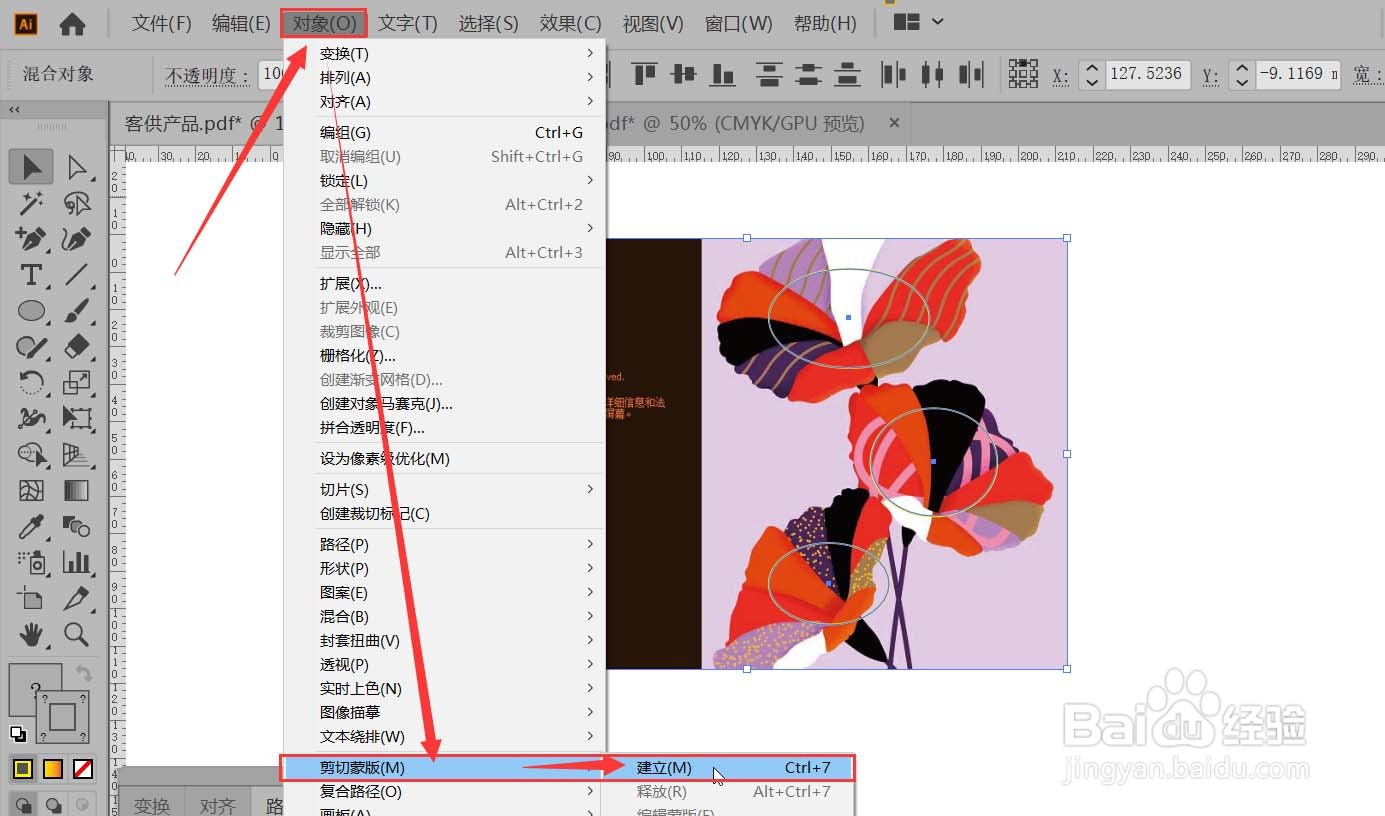The image size is (1385, 816).
Task: Select the Shaper tool
Action: click(x=31, y=347)
